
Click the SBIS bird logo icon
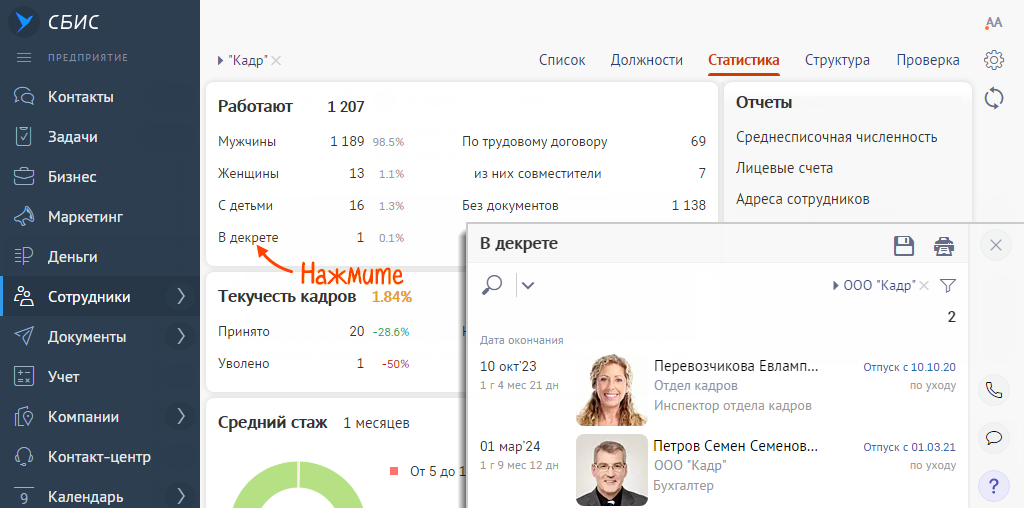pos(25,23)
